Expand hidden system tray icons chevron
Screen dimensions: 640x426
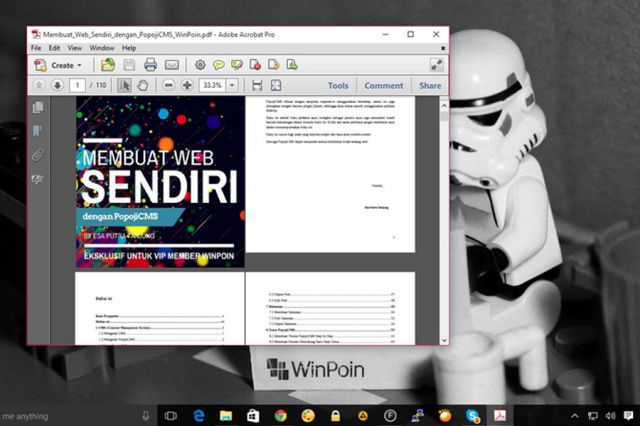click(575, 416)
